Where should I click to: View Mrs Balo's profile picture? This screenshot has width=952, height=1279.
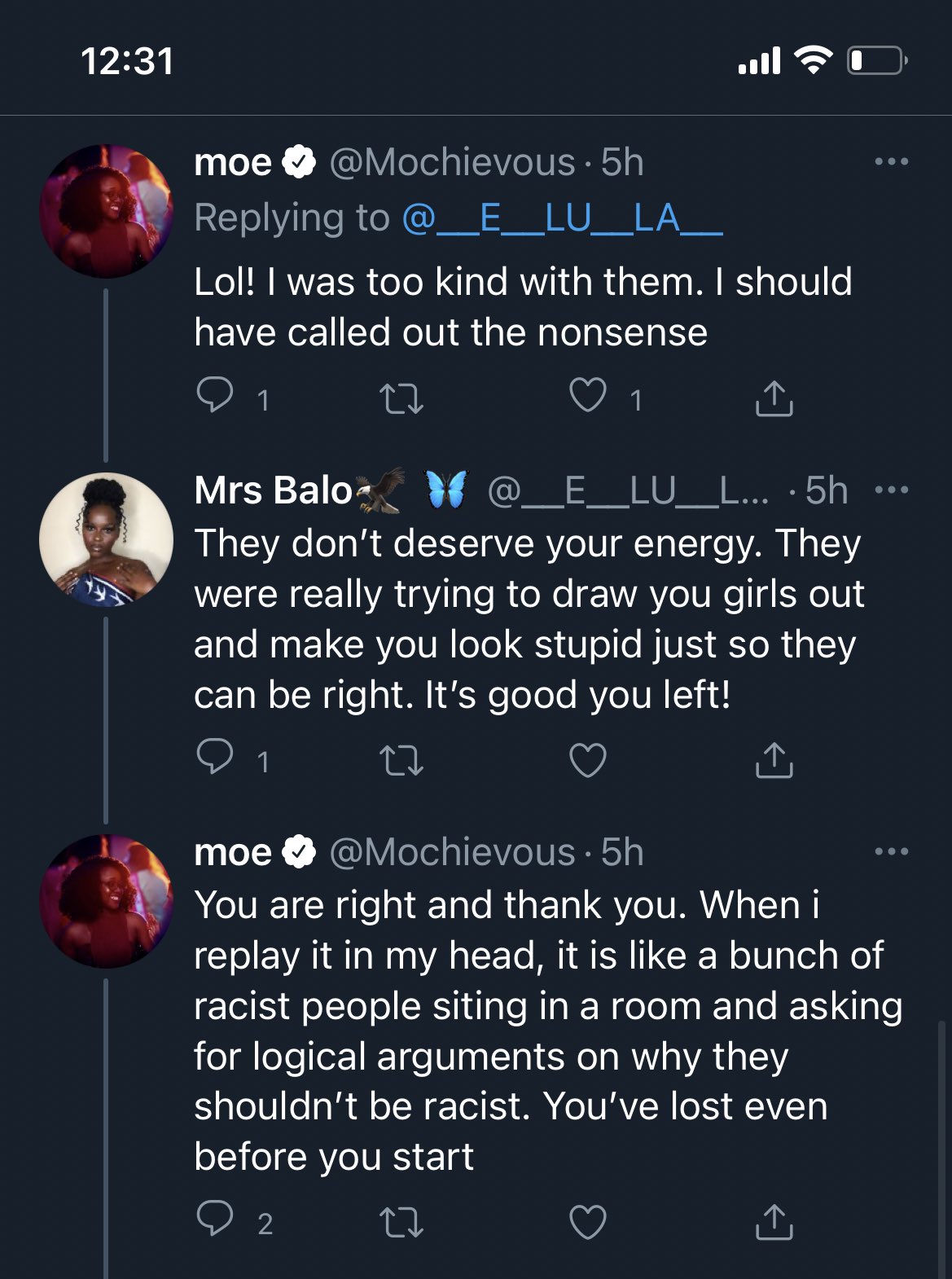tap(106, 540)
